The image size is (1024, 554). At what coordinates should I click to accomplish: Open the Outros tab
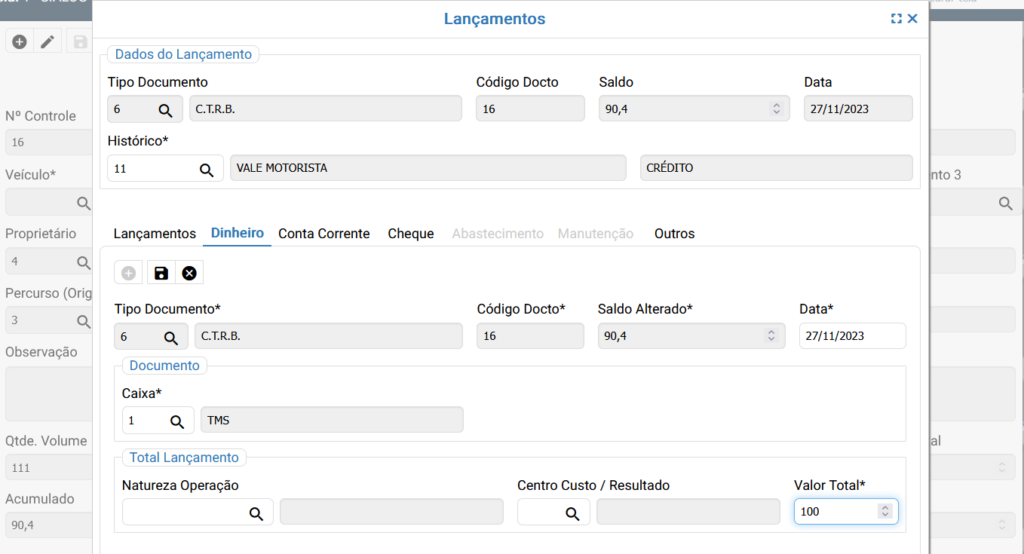point(674,233)
